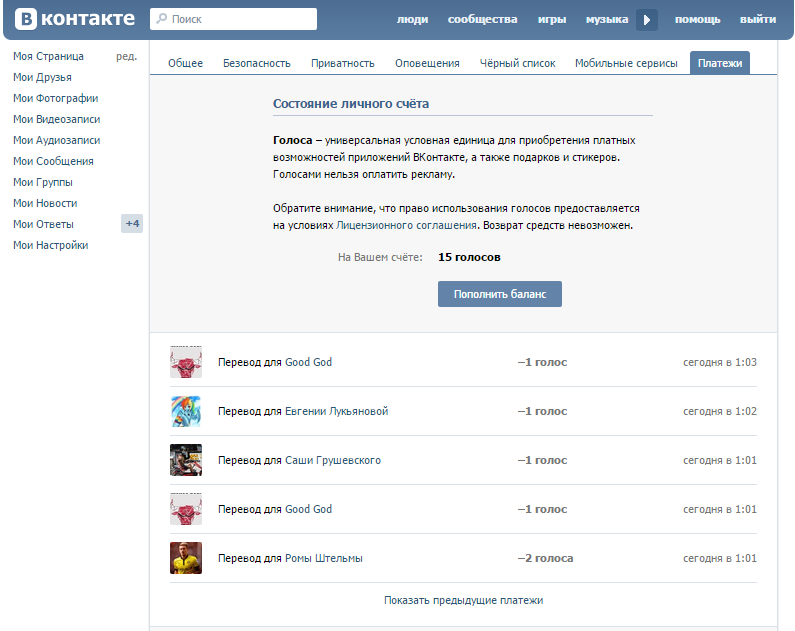Open Good God link in 1:01 transfer
The width and height of the screenshot is (795, 631).
[x=308, y=509]
